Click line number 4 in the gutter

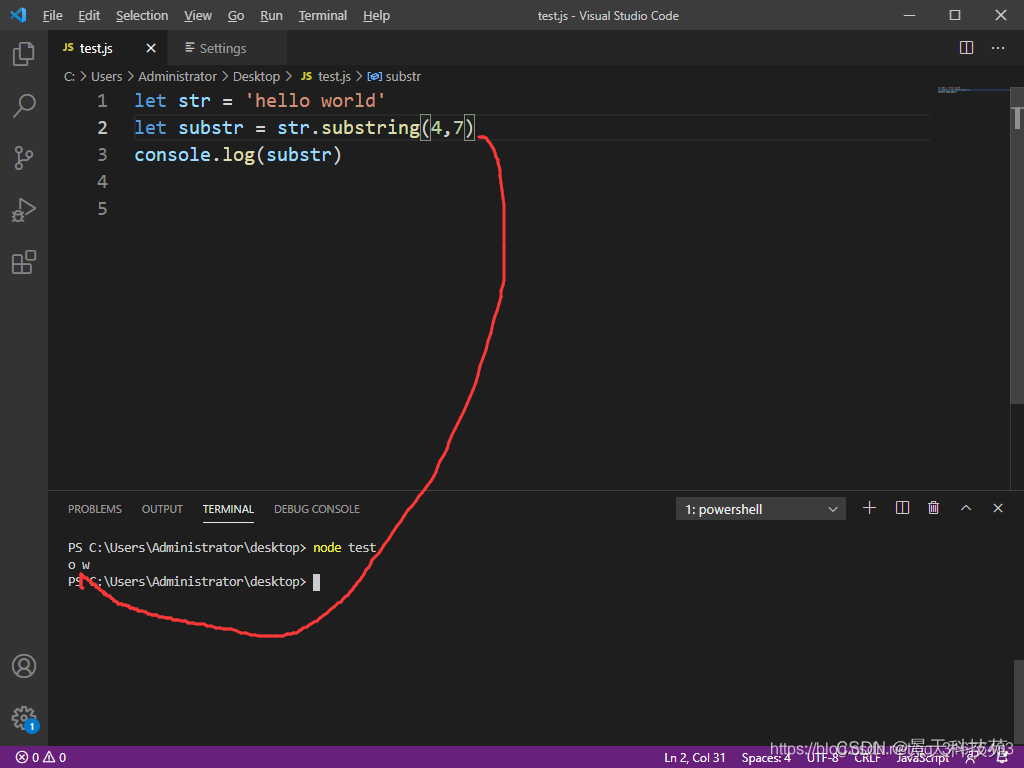(103, 182)
